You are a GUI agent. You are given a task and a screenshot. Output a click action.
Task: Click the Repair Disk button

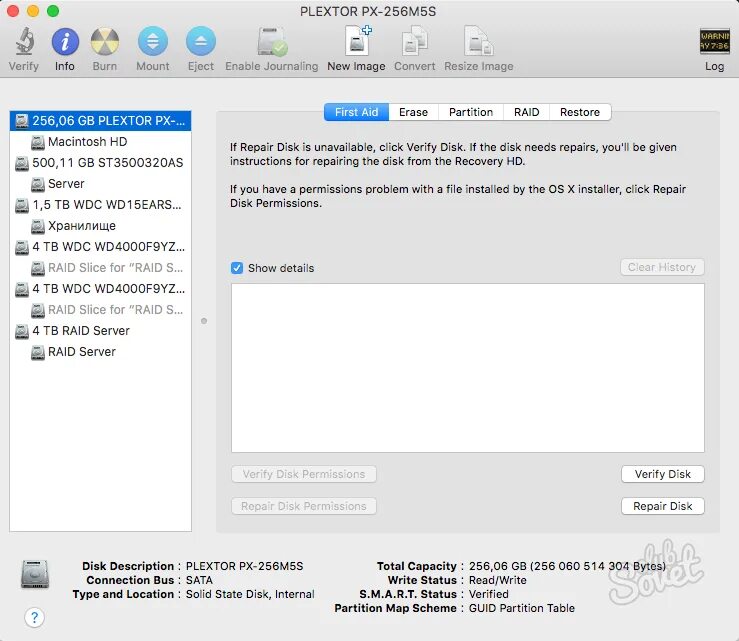coord(663,506)
